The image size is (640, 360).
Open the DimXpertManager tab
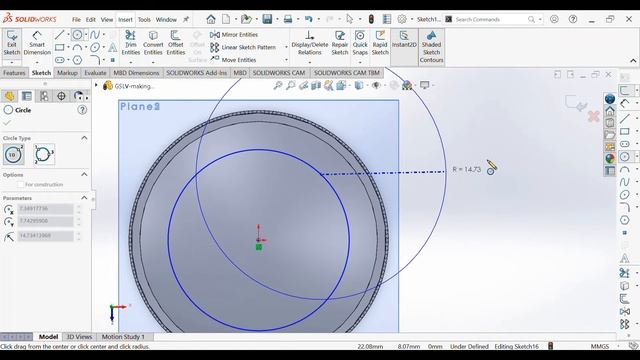(61, 96)
